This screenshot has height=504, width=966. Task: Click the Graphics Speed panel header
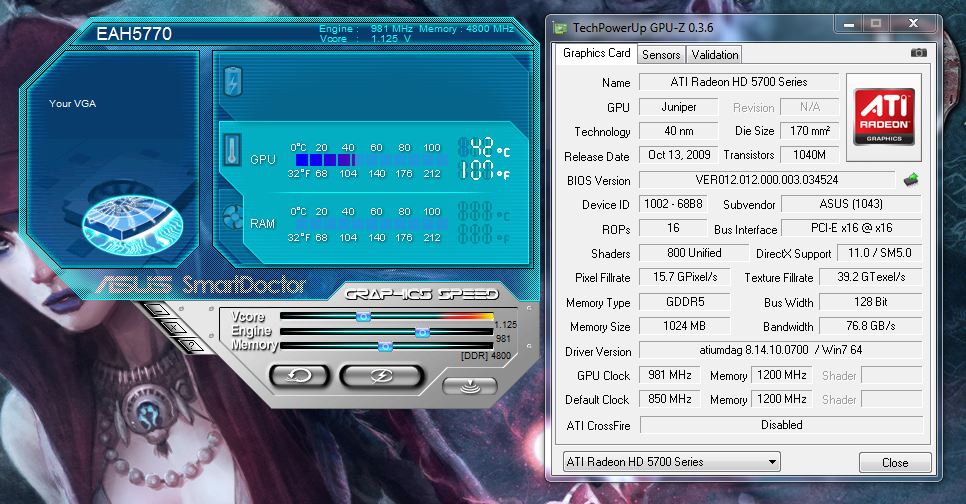coord(421,294)
